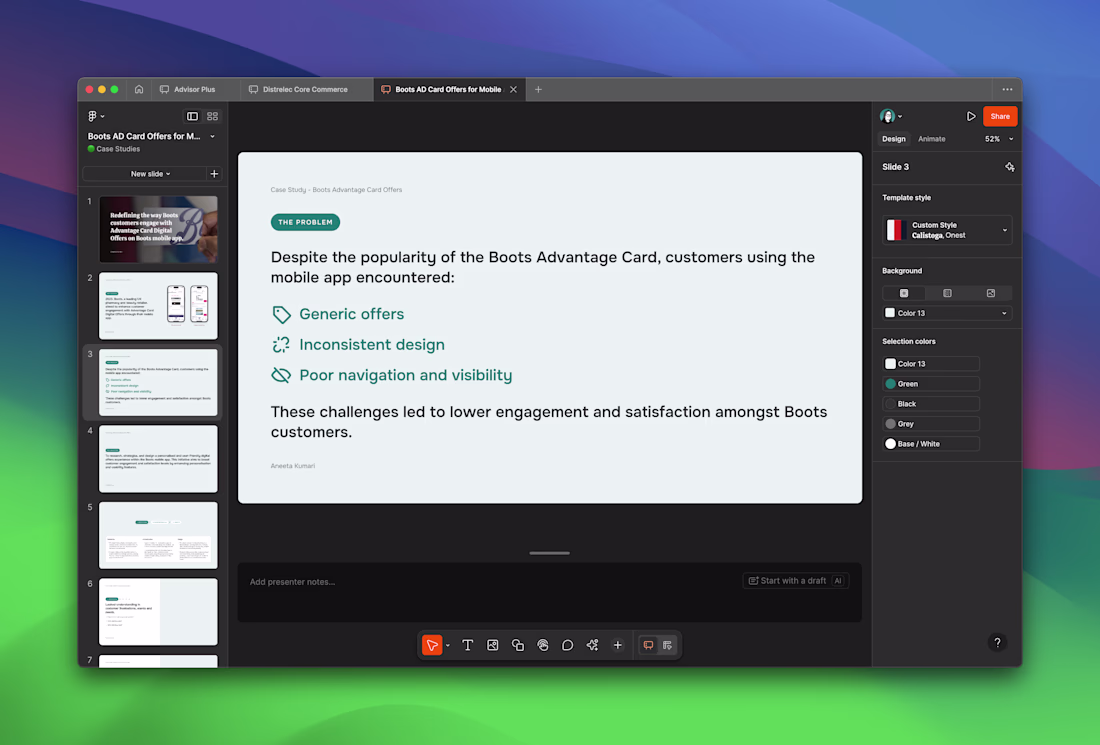The image size is (1100, 745).
Task: Click the AI style icon next to Slide 3
Action: 1010,167
